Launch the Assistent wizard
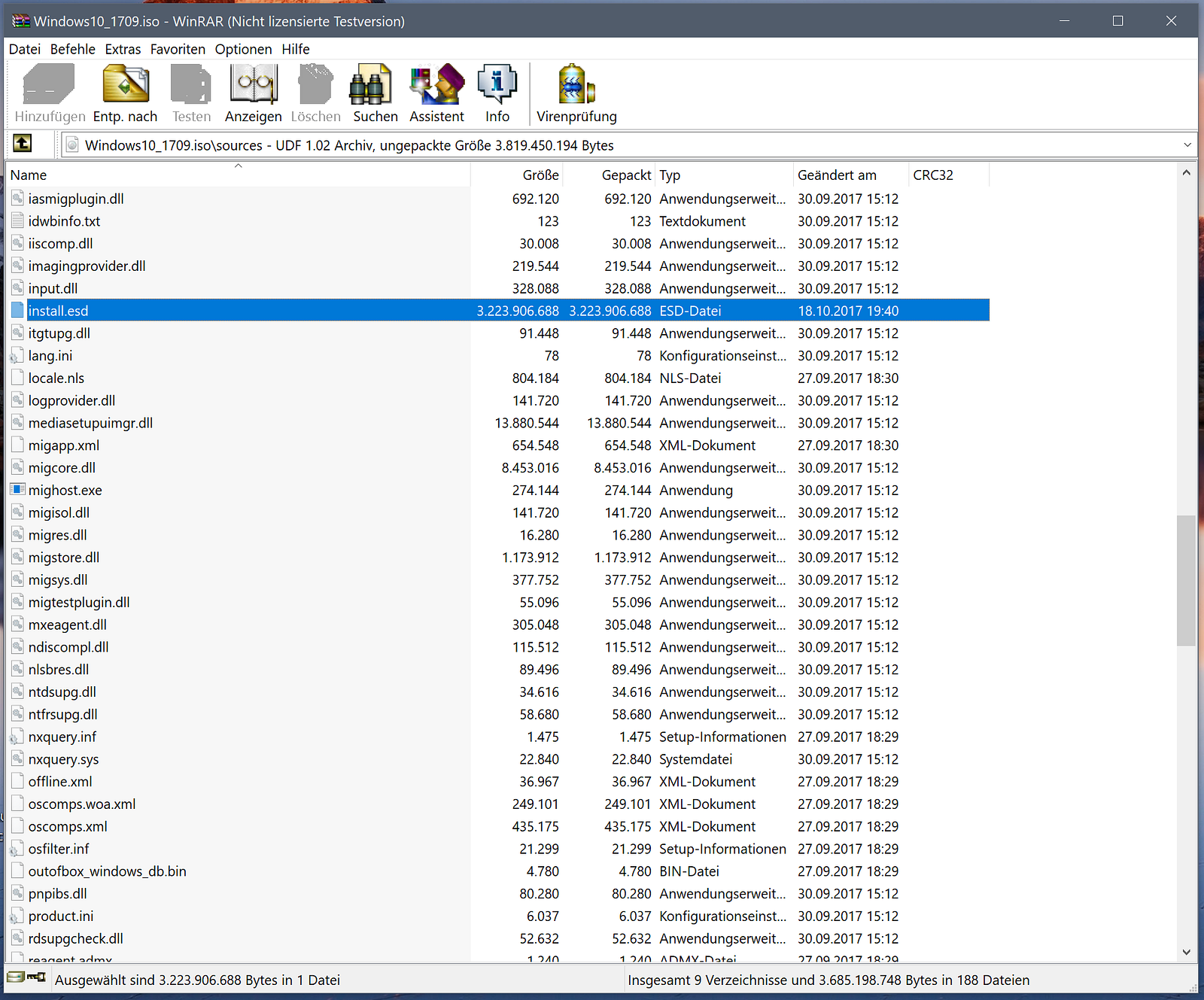This screenshot has height=1000, width=1204. pyautogui.click(x=436, y=84)
